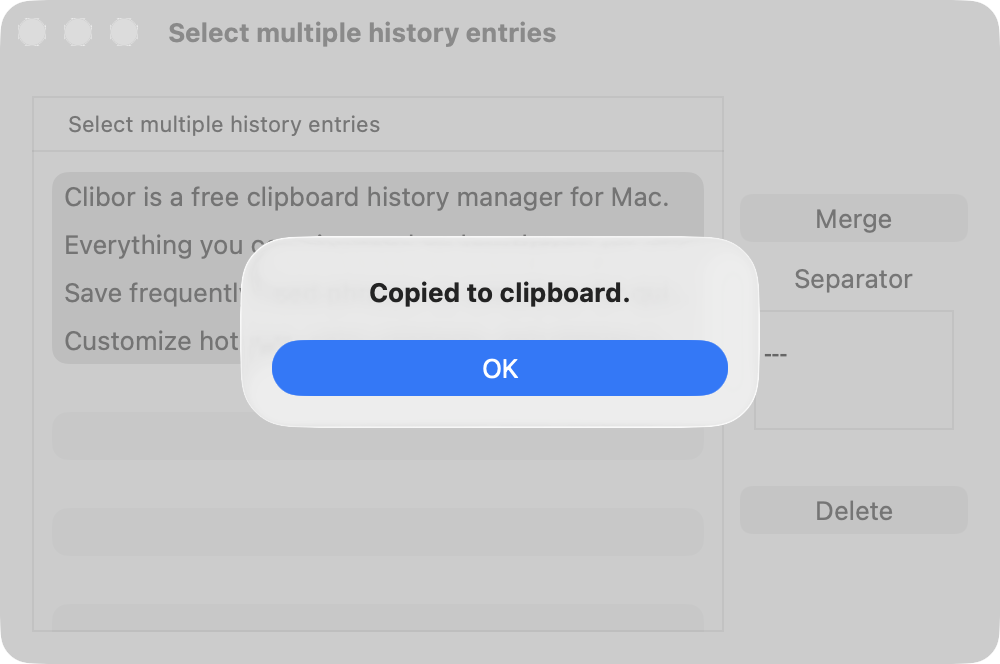Click the list header 'Select multiple history entries'
Image resolution: width=1000 pixels, height=664 pixels.
pyautogui.click(x=224, y=124)
